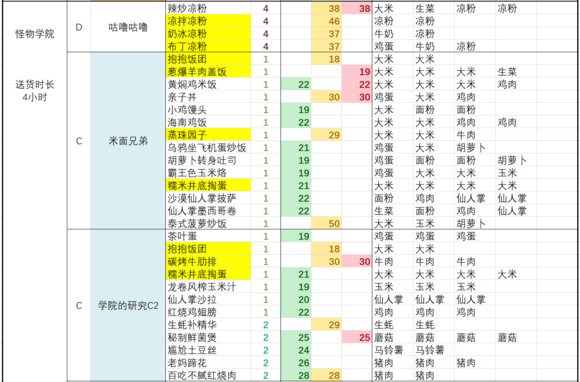580x382 pixels.
Task: Click the 泰式菠萝炒饭 cell
Action: pyautogui.click(x=209, y=223)
